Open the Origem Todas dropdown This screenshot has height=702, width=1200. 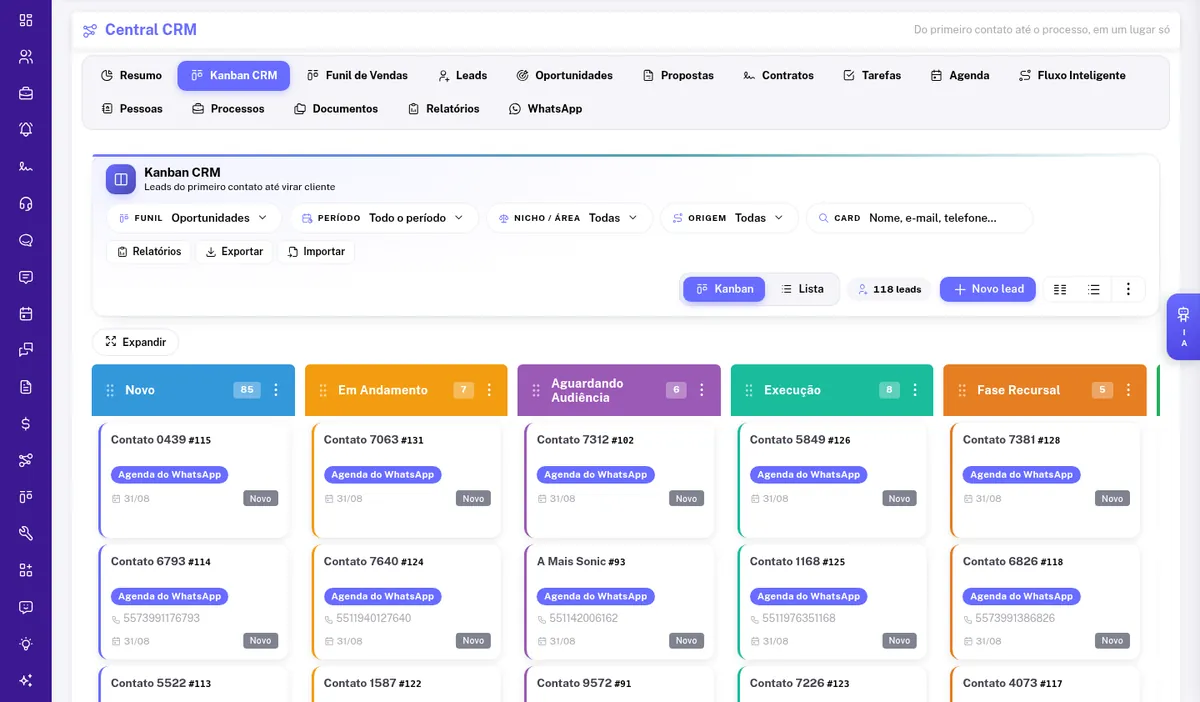(729, 218)
